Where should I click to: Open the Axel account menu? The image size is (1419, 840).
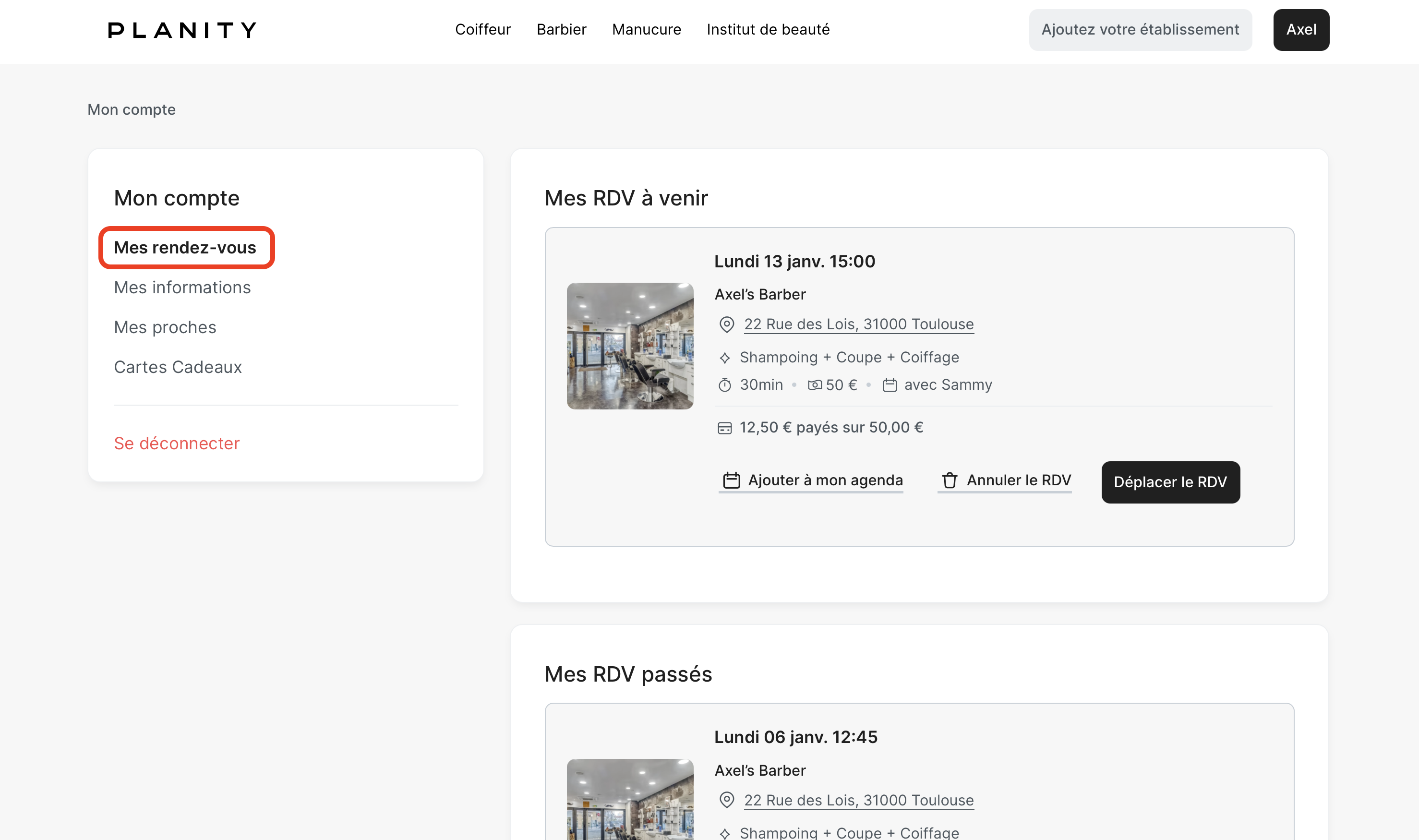click(x=1301, y=29)
